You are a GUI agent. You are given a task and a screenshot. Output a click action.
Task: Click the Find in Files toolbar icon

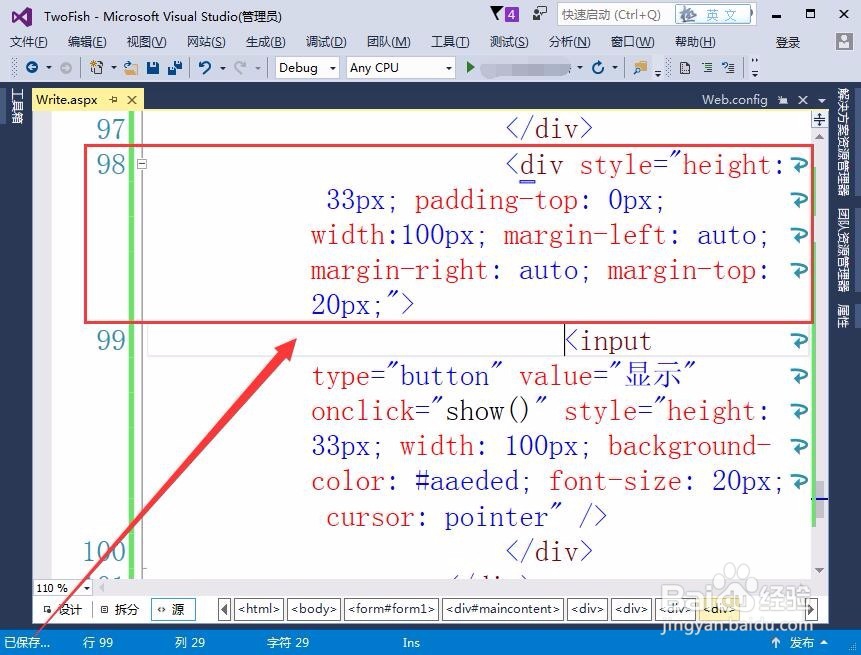tap(640, 68)
